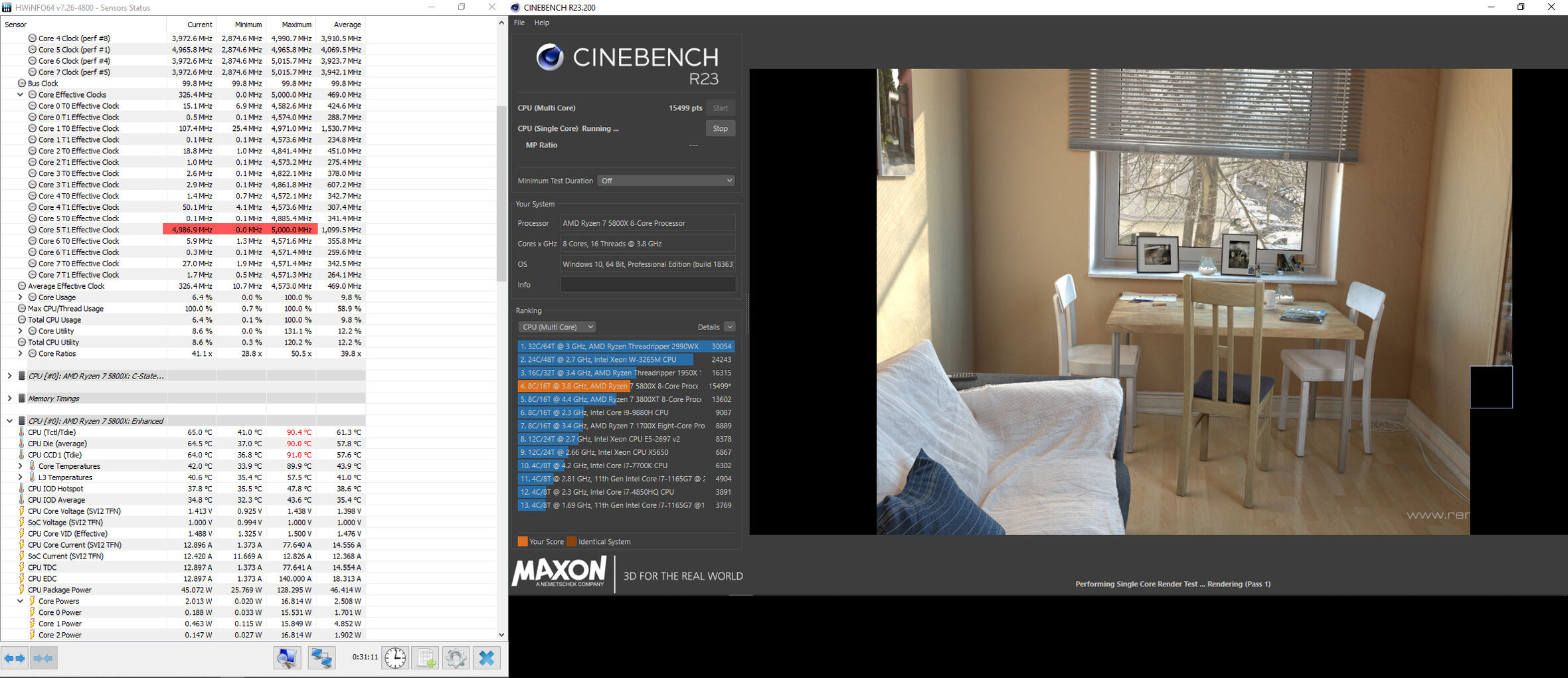Screen dimensions: 1568x678
Task: Select ranking entry Intel Xeon W-3265M
Action: click(x=626, y=359)
